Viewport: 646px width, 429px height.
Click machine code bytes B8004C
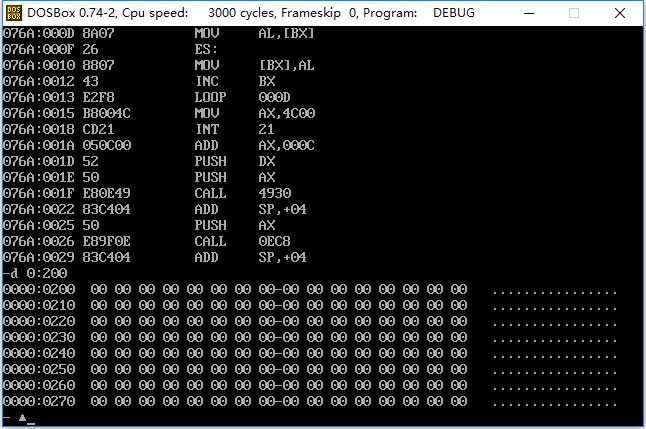[107, 113]
